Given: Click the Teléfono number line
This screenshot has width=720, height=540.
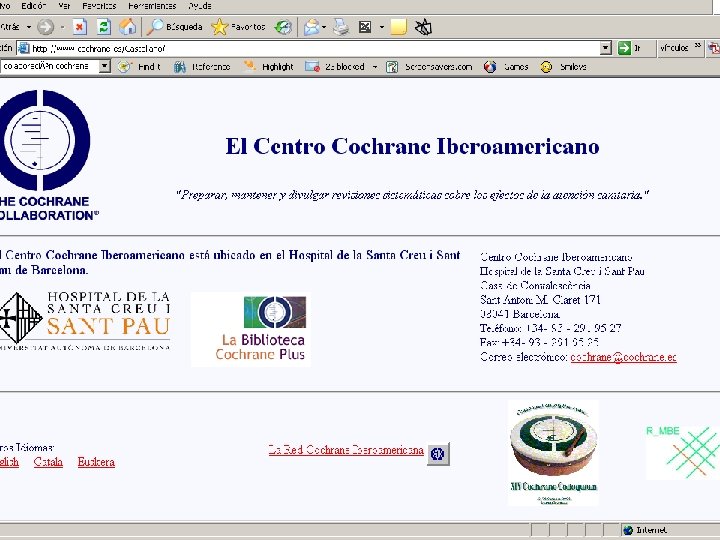Looking at the screenshot, I should pyautogui.click(x=551, y=328).
